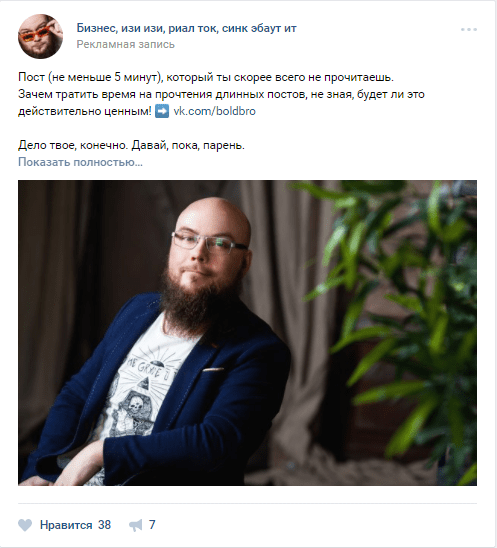
Task: Open the attached photo of the bearded man
Action: click(x=247, y=333)
